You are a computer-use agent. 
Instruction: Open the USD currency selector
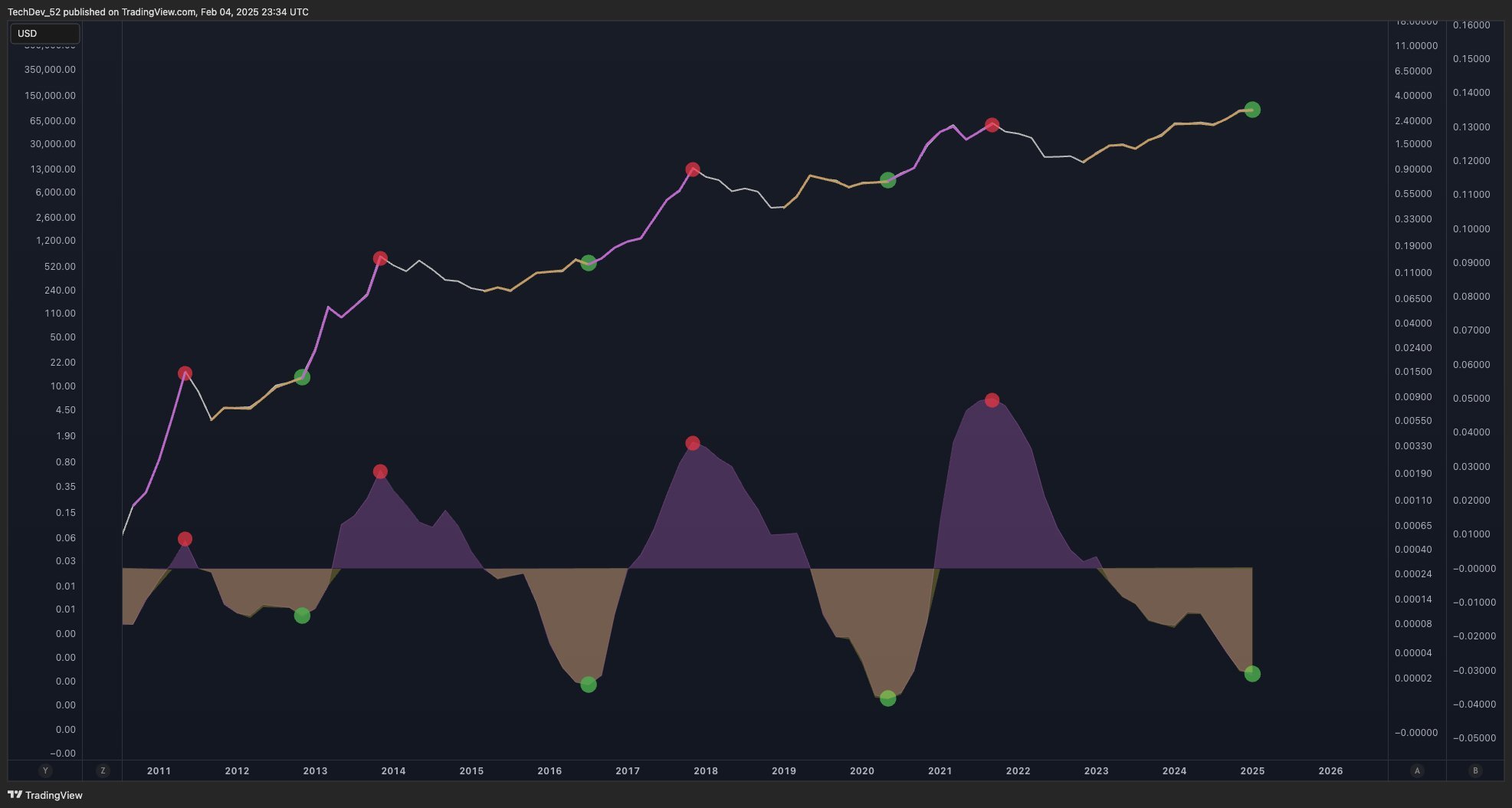[x=44, y=34]
